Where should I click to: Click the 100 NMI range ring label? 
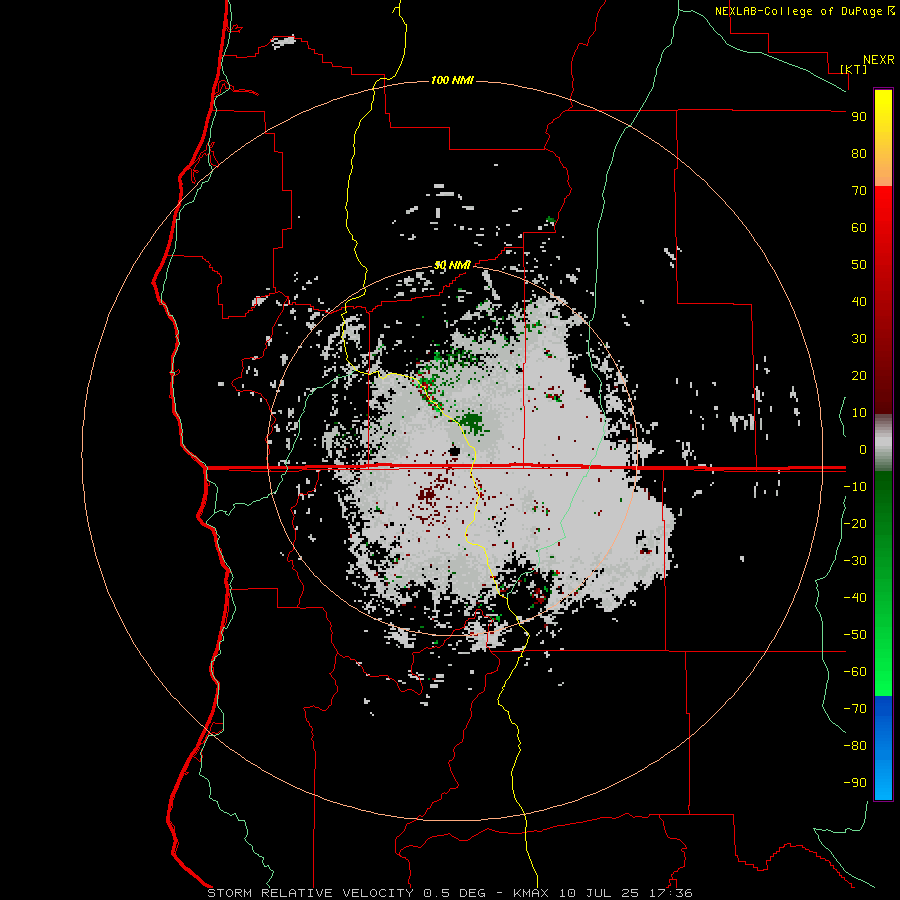point(452,80)
